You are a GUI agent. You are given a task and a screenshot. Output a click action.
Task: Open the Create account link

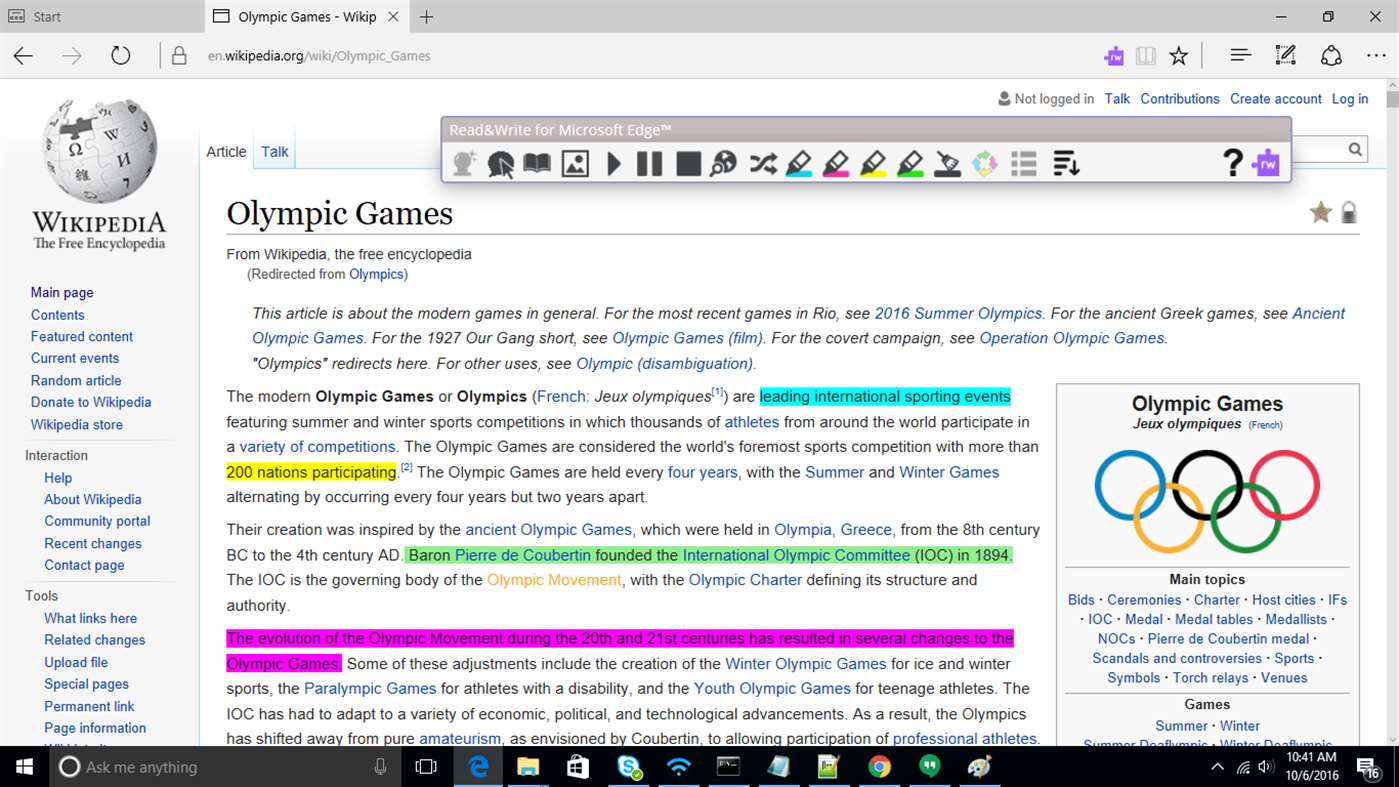1276,98
